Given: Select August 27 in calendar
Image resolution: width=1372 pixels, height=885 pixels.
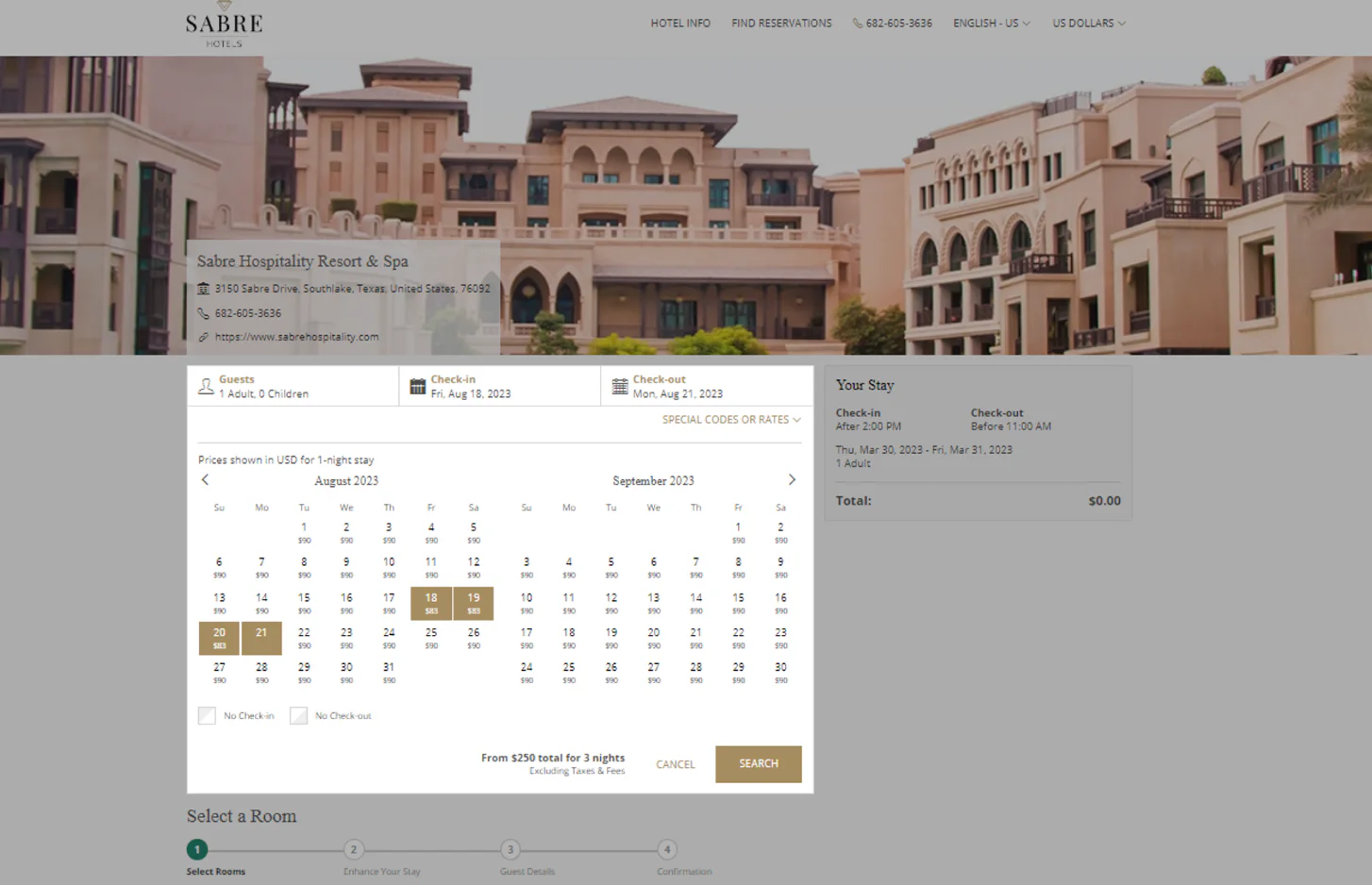Looking at the screenshot, I should click(219, 673).
